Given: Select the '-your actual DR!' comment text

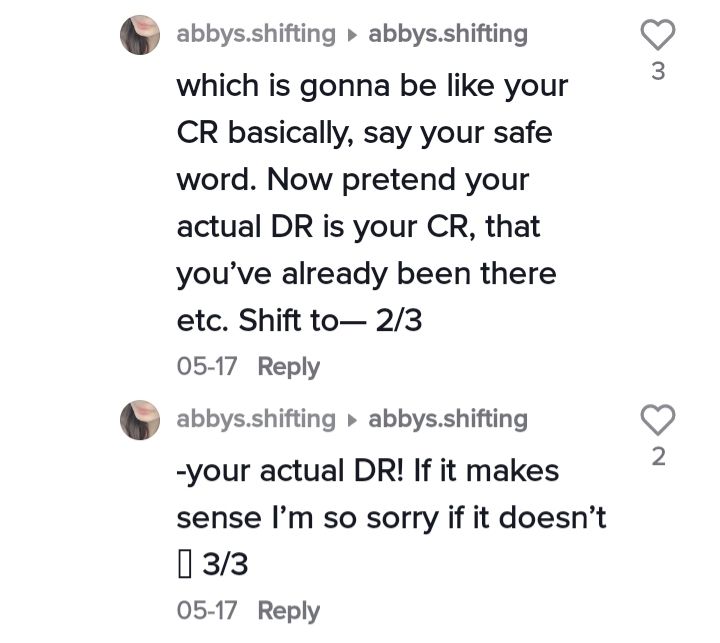Looking at the screenshot, I should pyautogui.click(x=391, y=518).
